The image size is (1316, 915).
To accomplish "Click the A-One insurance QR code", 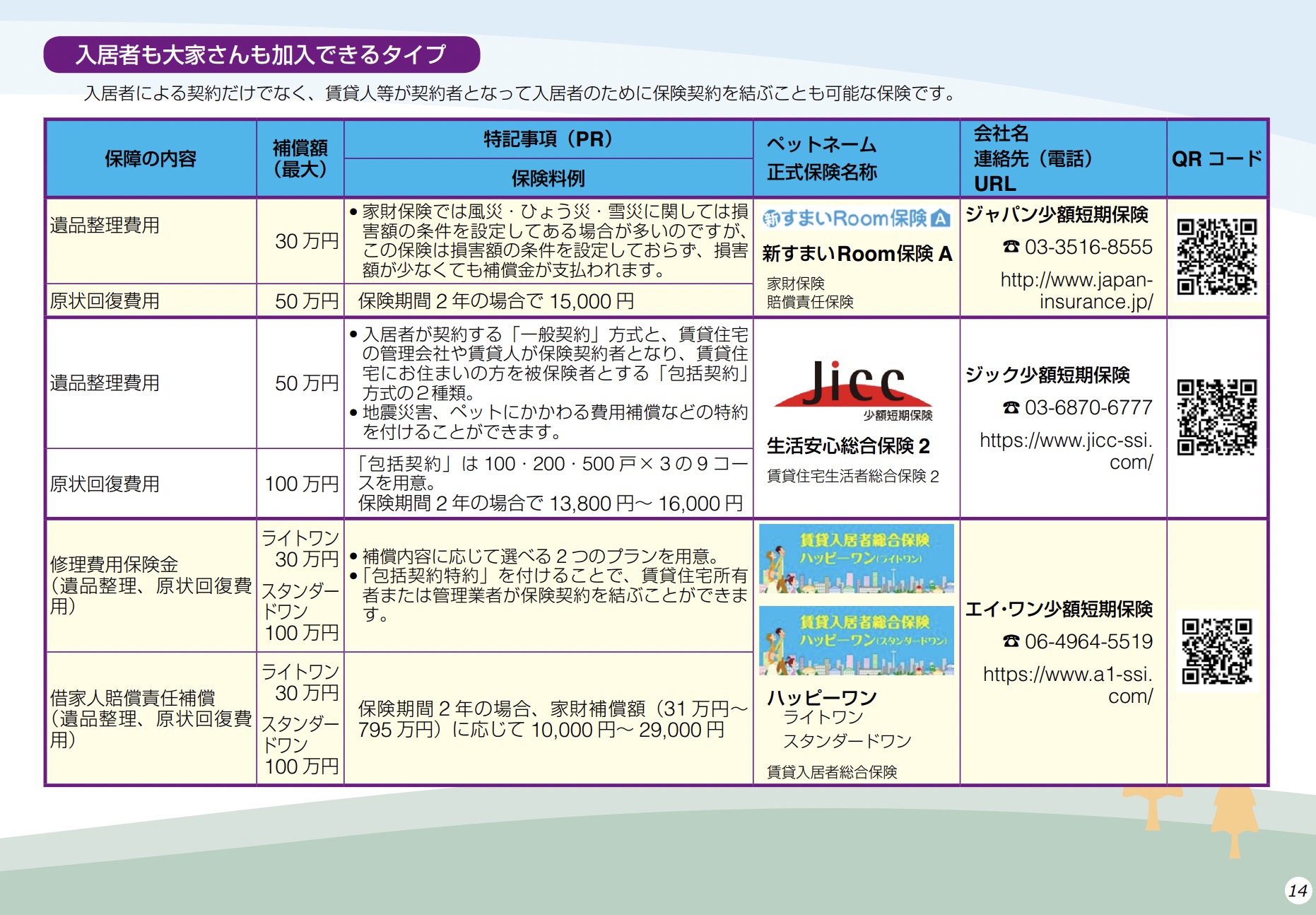I will (x=1217, y=651).
